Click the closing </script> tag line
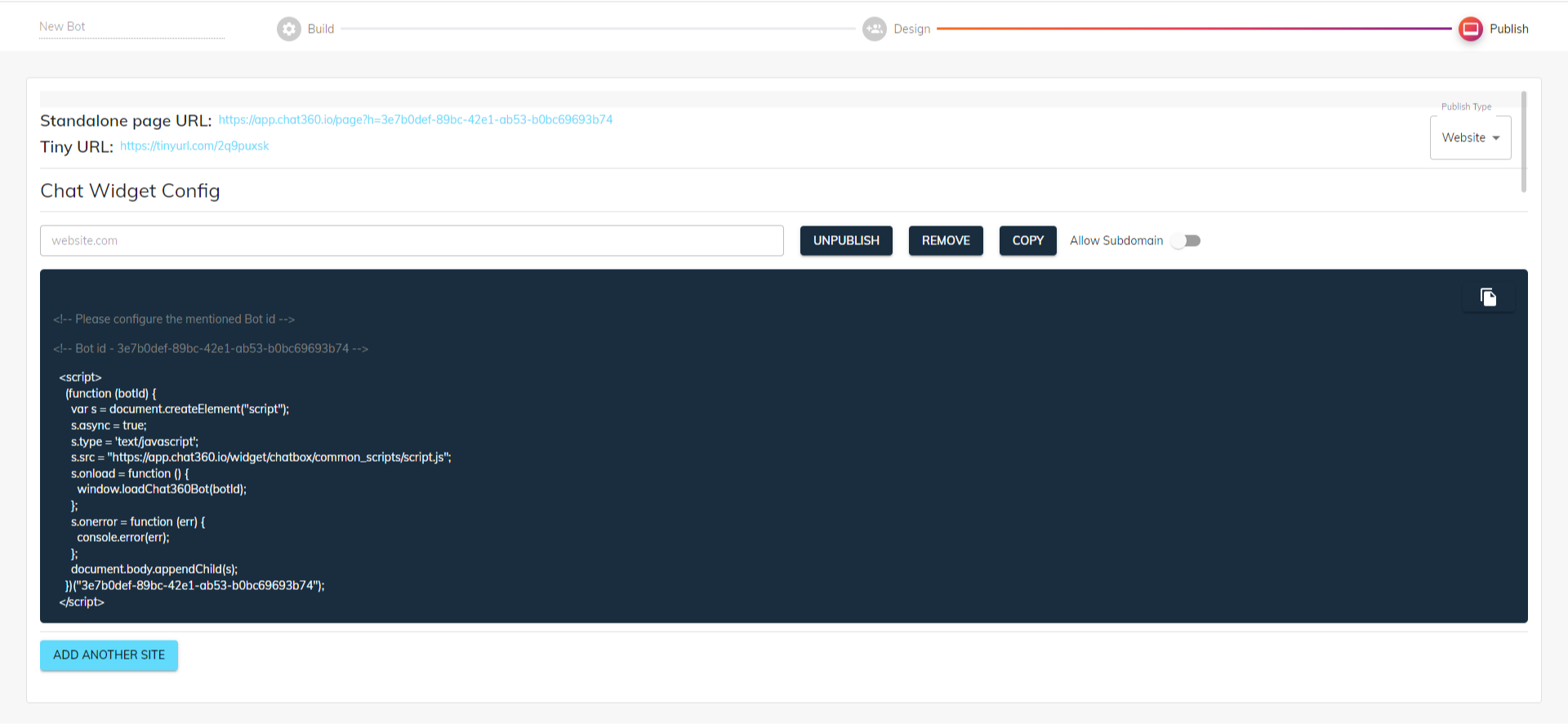 click(82, 601)
